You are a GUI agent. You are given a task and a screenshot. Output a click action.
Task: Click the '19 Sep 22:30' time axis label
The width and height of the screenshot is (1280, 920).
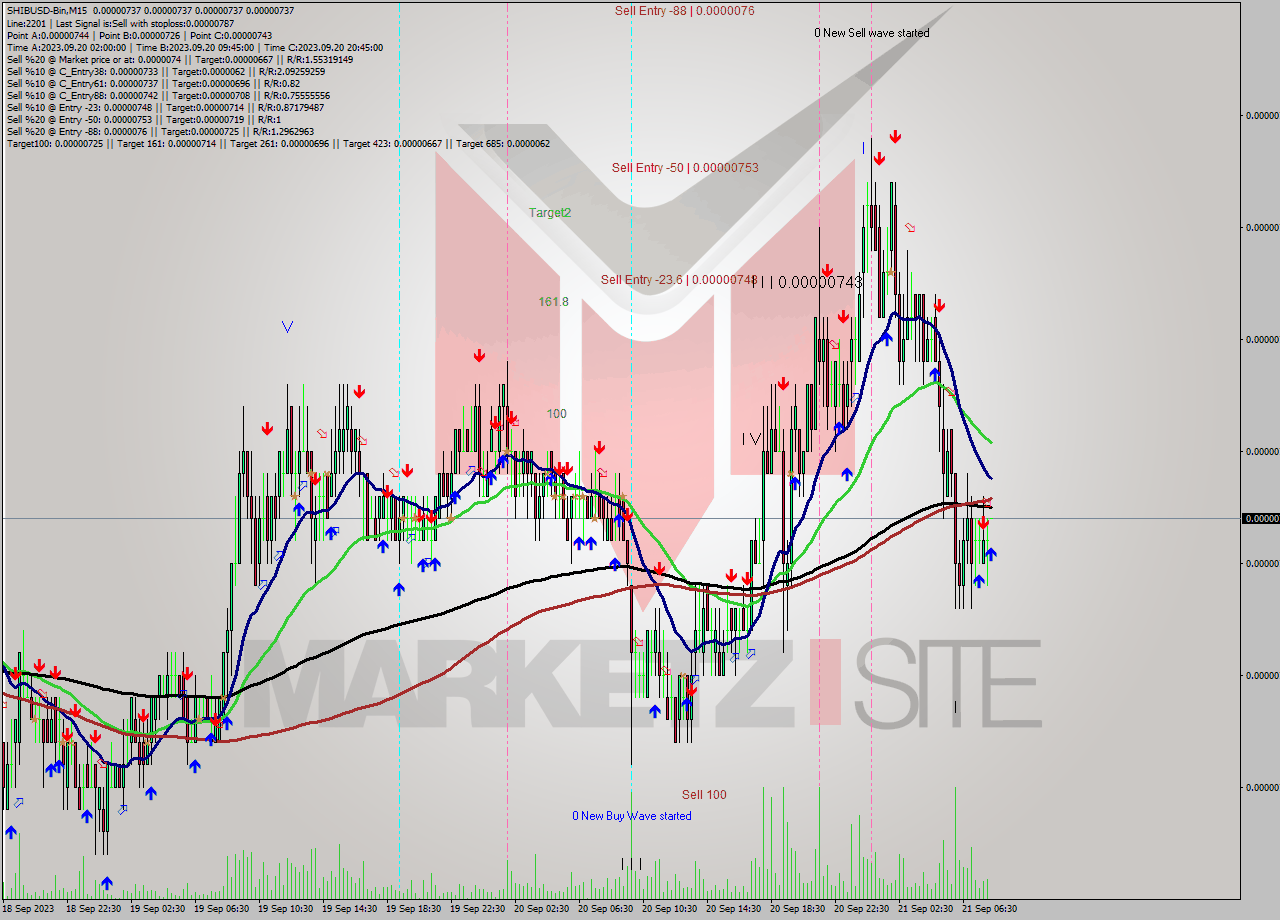tap(478, 909)
